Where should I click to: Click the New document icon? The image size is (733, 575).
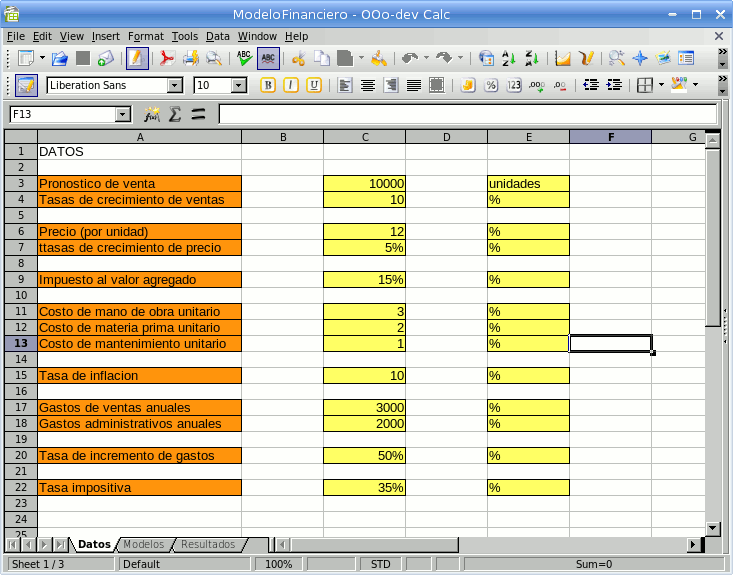coord(25,58)
